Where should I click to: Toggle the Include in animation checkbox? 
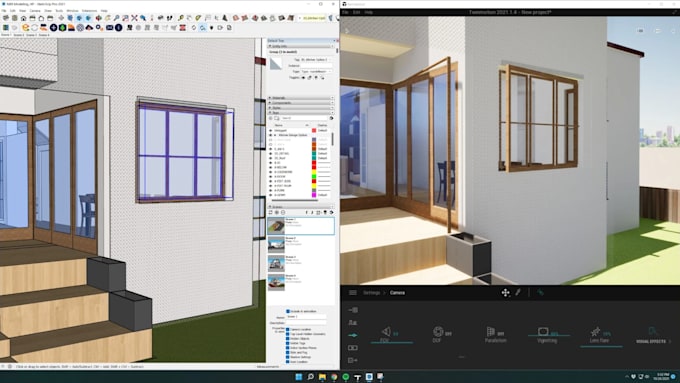(x=288, y=311)
